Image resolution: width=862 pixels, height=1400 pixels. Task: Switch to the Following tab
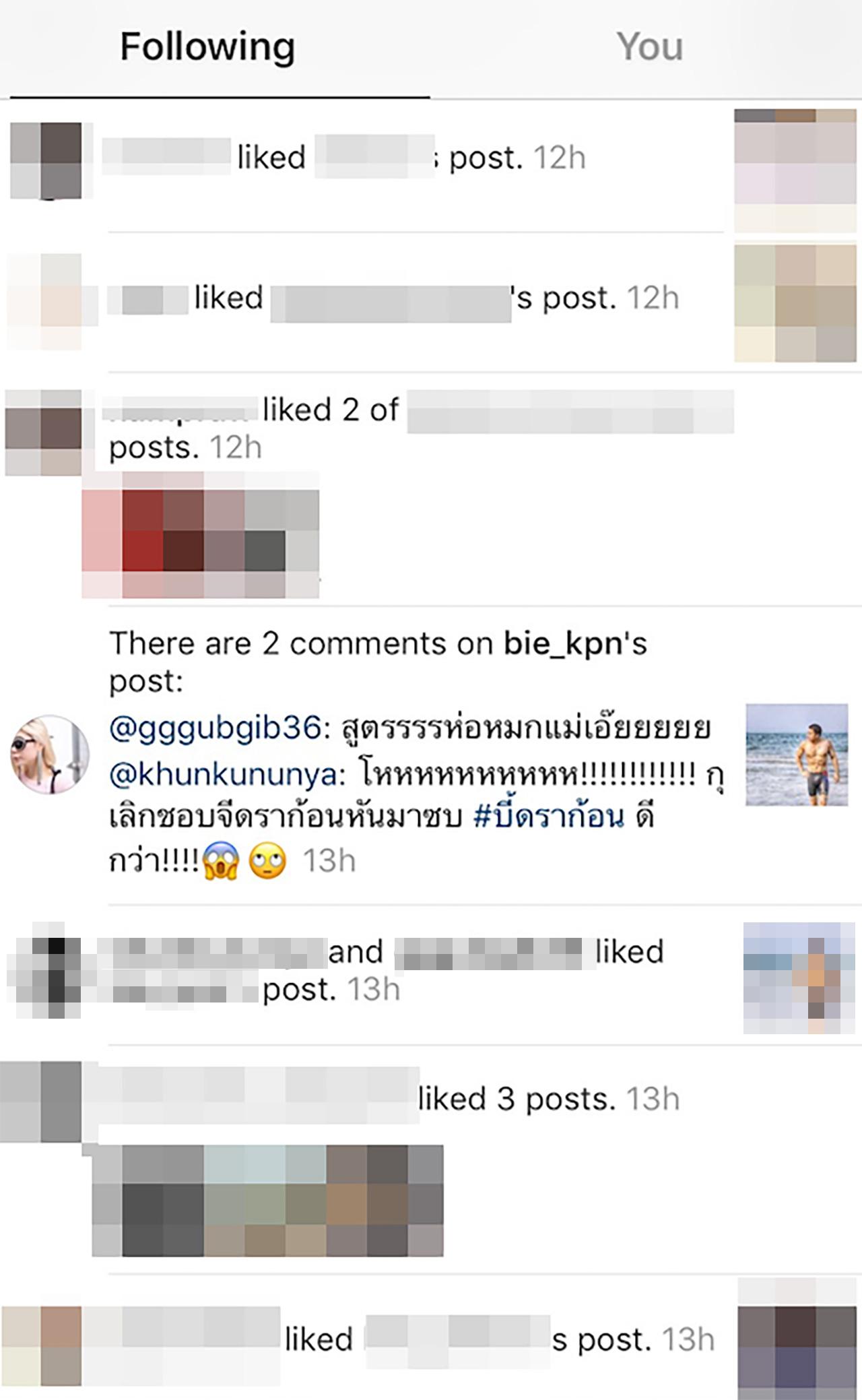[x=207, y=47]
